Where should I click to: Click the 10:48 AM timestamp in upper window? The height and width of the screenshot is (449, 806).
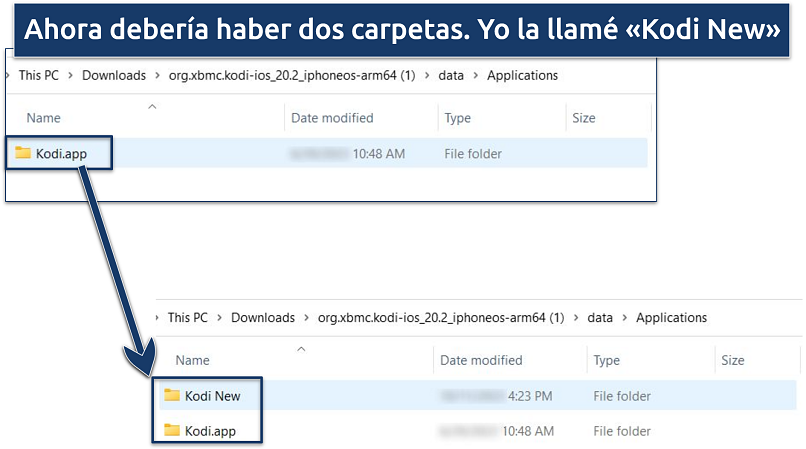pyautogui.click(x=379, y=153)
